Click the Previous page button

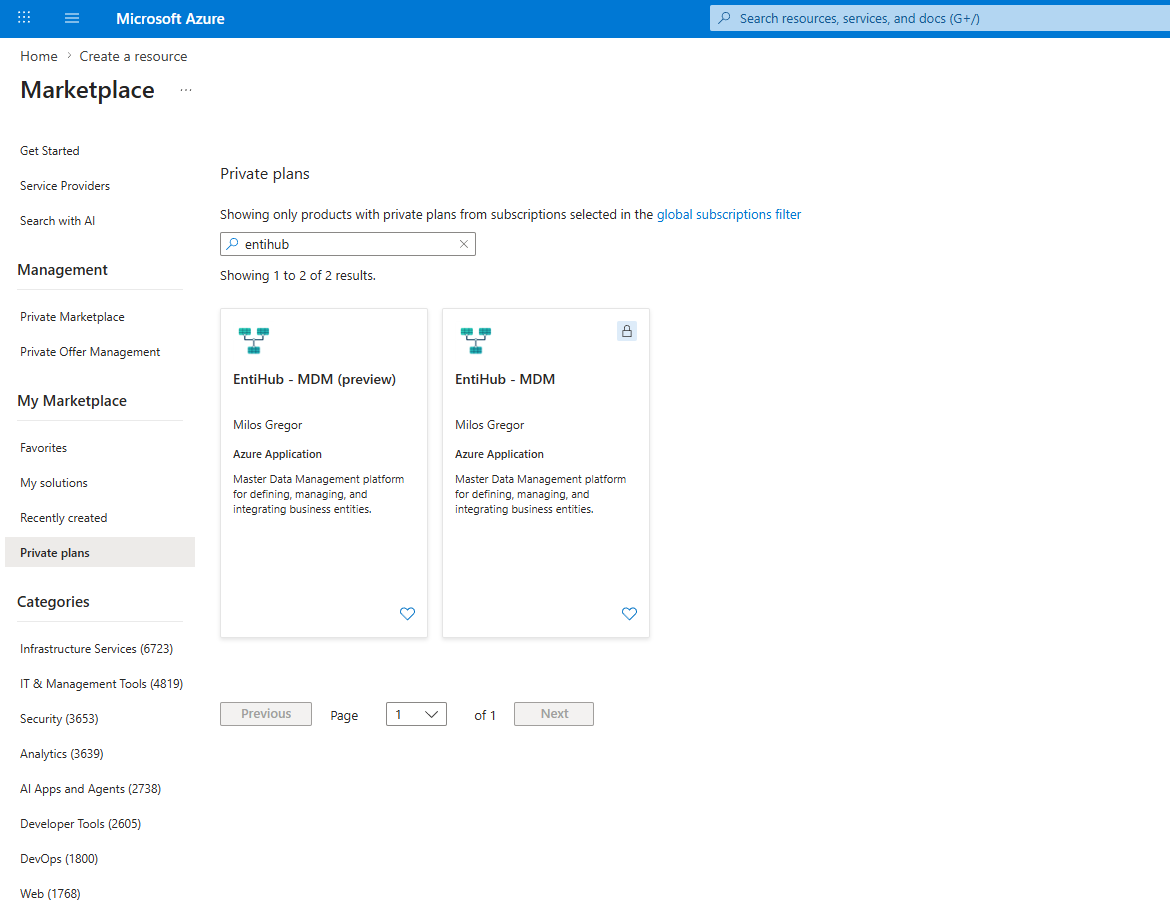(266, 714)
